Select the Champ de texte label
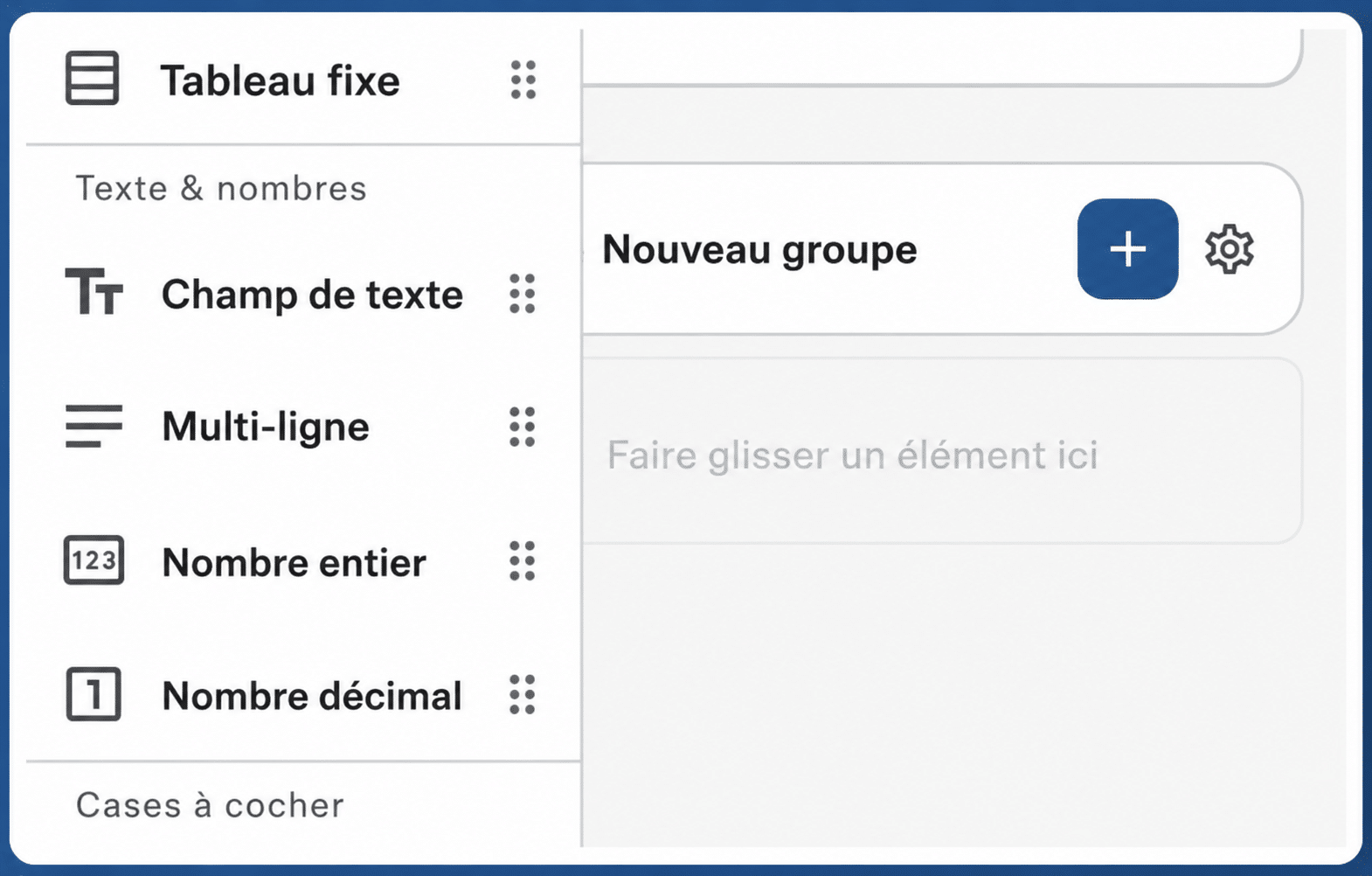 pyautogui.click(x=312, y=295)
